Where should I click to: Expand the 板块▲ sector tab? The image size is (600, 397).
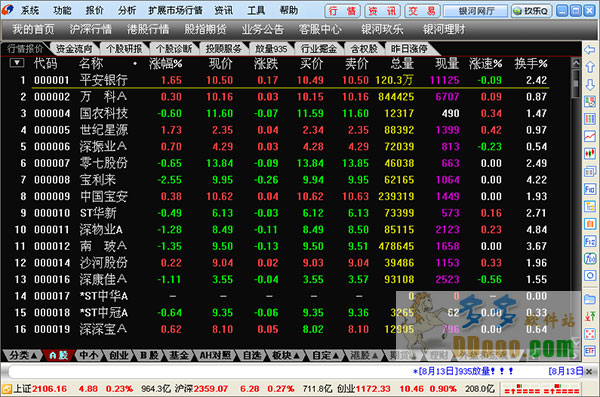[285, 356]
